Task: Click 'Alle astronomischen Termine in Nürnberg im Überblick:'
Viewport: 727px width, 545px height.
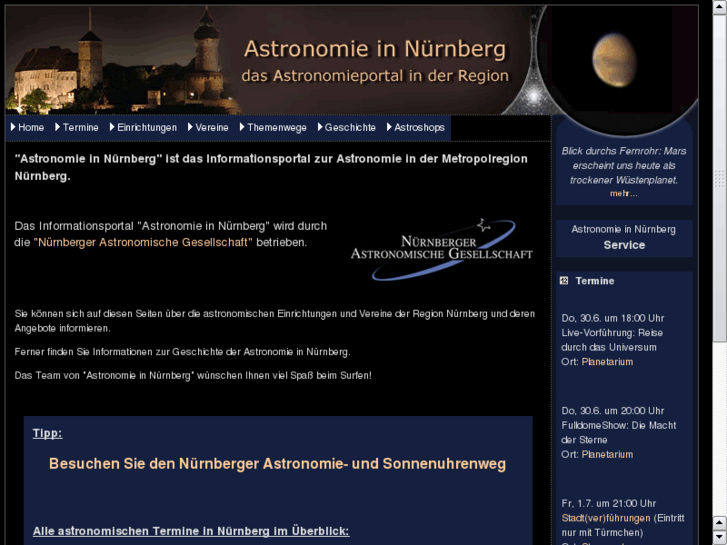Action: pos(191,531)
